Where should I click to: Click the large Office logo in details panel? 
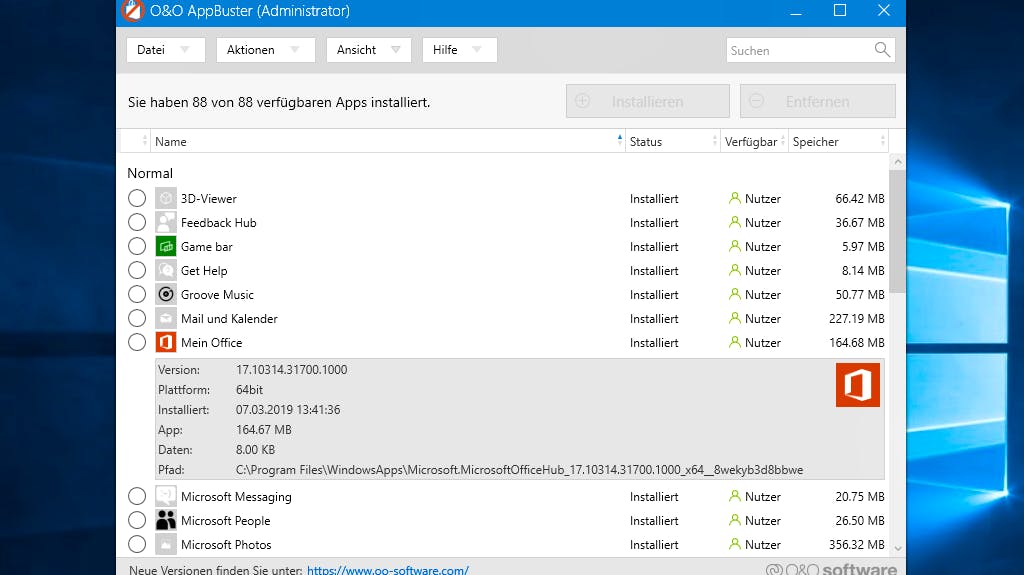[857, 385]
